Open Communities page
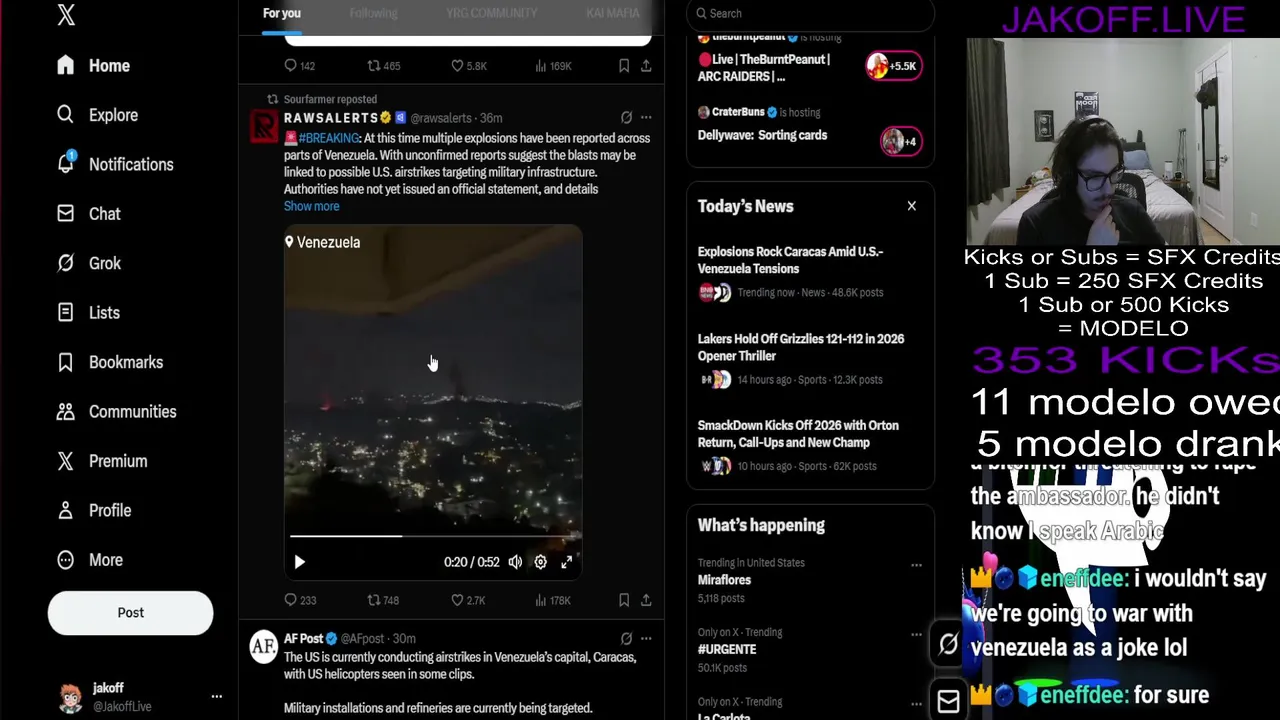 coord(116,412)
